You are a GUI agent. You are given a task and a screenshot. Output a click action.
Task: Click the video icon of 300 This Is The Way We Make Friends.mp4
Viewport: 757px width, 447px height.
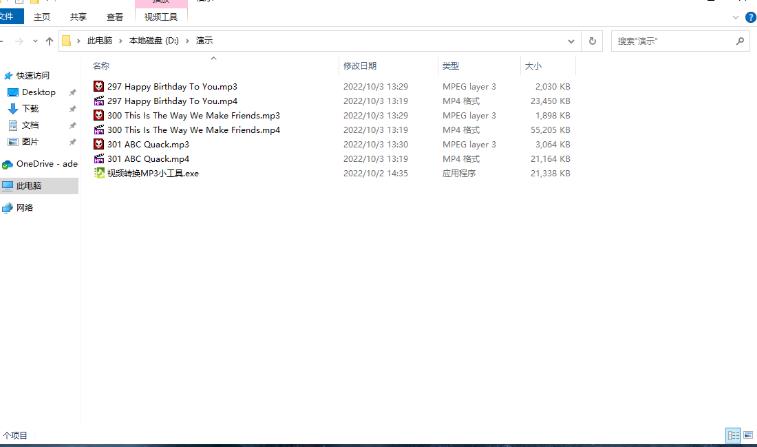coord(98,130)
